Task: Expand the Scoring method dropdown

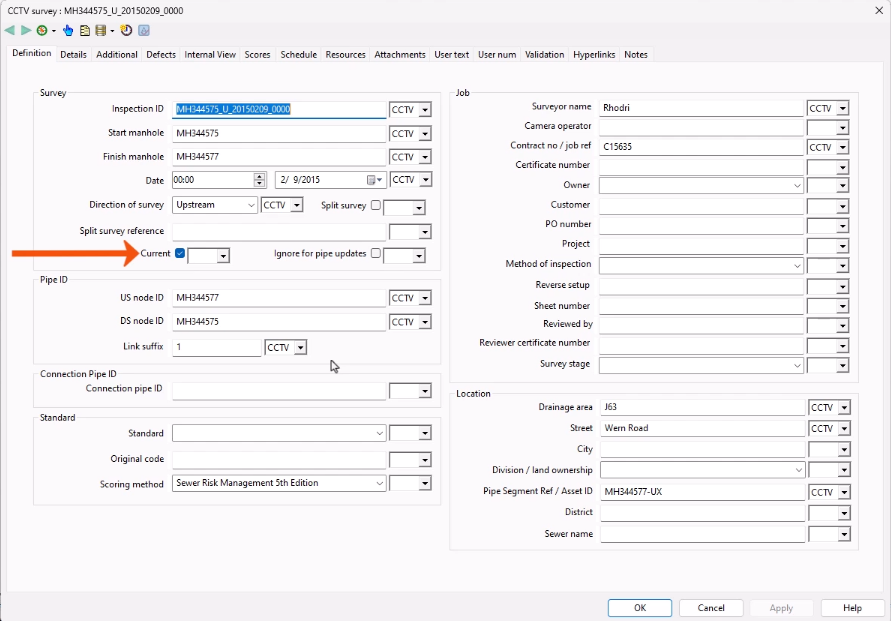Action: click(379, 483)
